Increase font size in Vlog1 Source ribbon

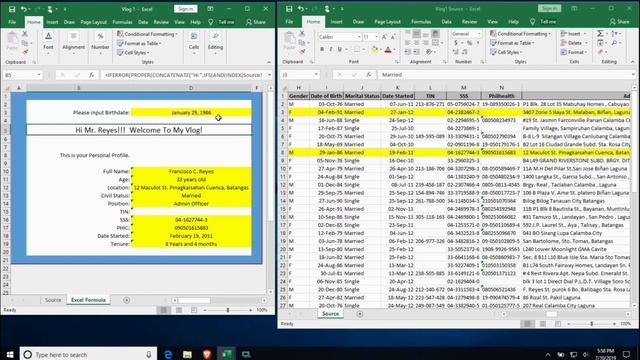pos(384,37)
